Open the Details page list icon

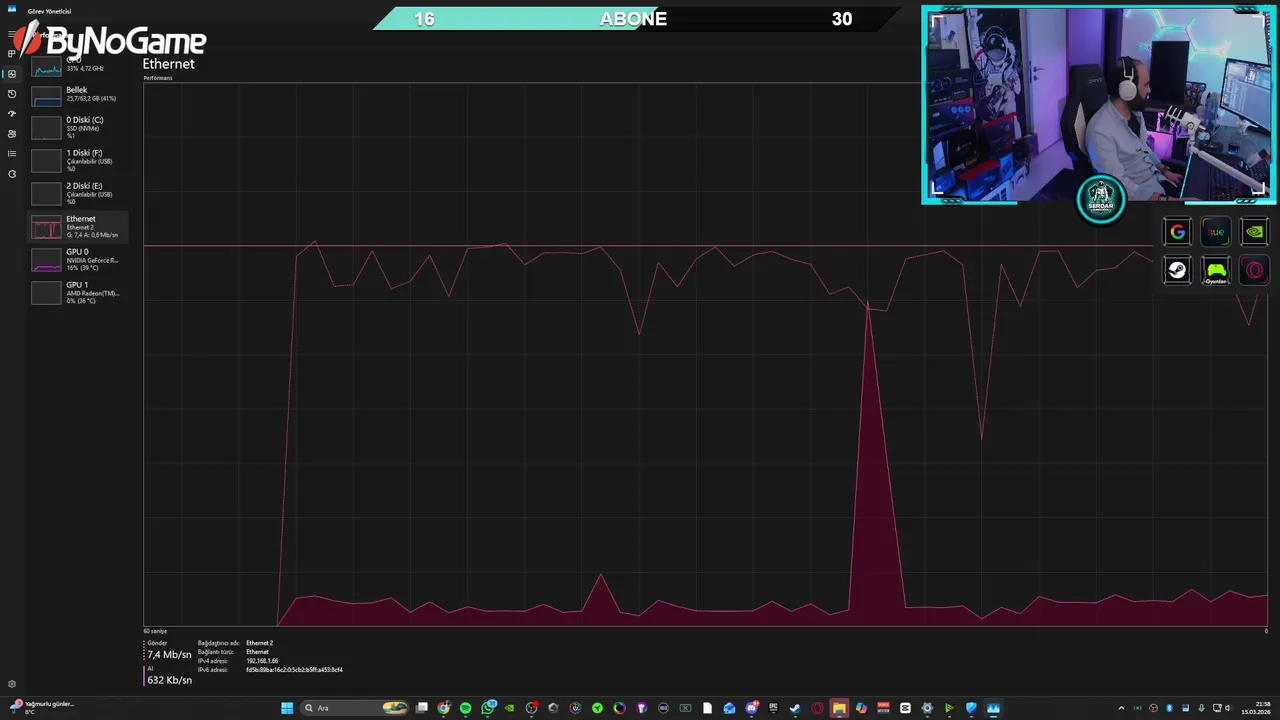click(12, 154)
